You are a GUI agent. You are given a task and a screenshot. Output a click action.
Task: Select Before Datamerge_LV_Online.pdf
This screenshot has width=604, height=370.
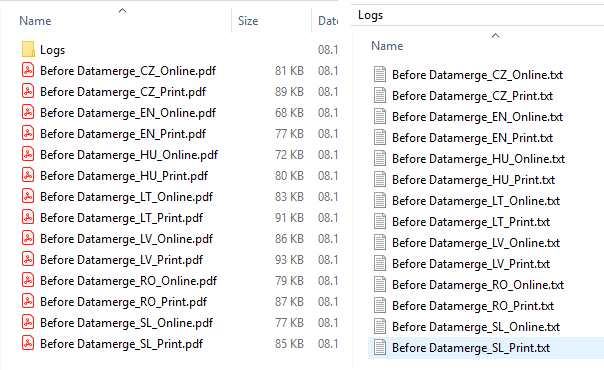click(126, 239)
